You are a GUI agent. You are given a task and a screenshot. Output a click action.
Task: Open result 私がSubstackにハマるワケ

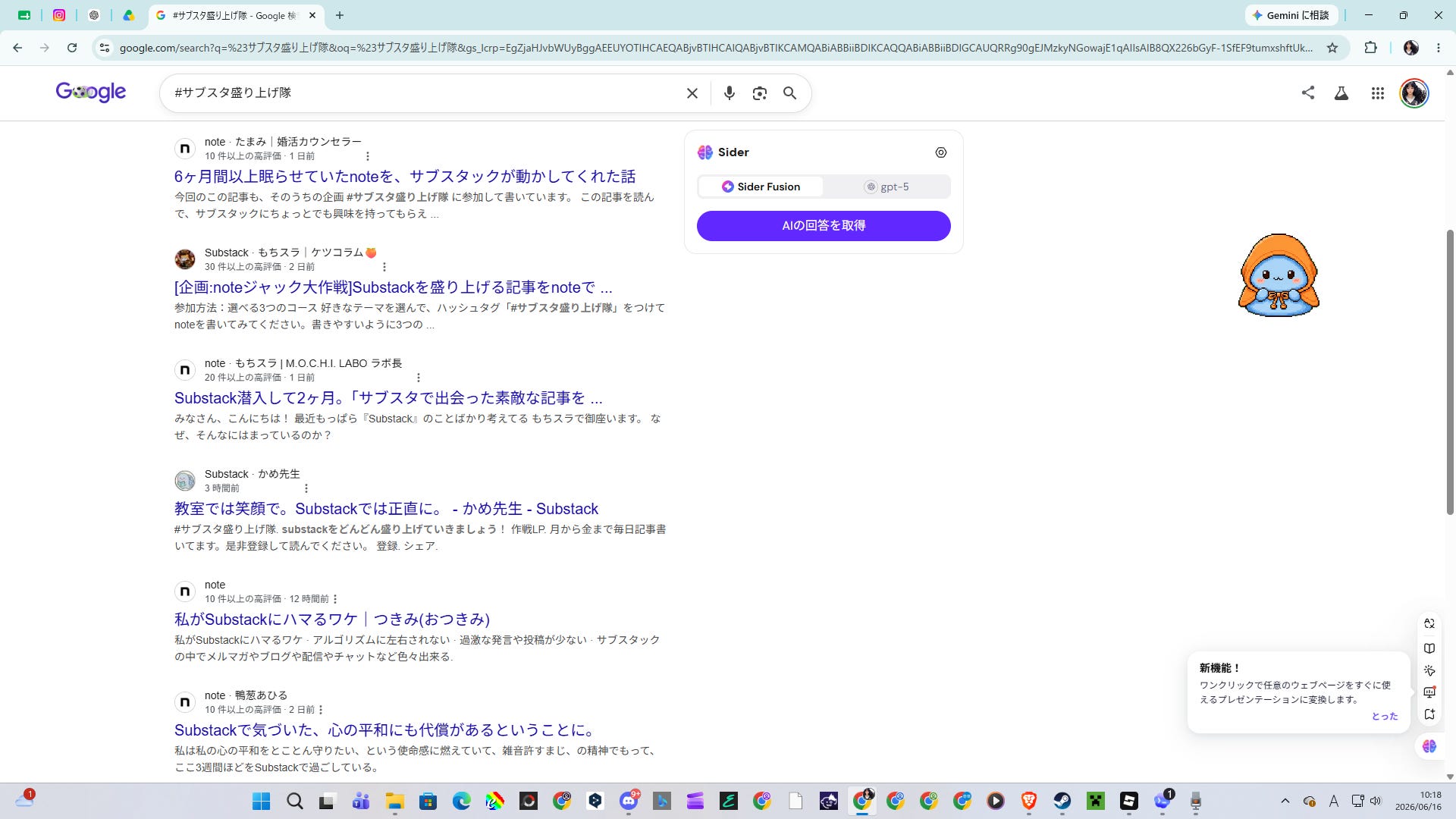click(x=332, y=620)
